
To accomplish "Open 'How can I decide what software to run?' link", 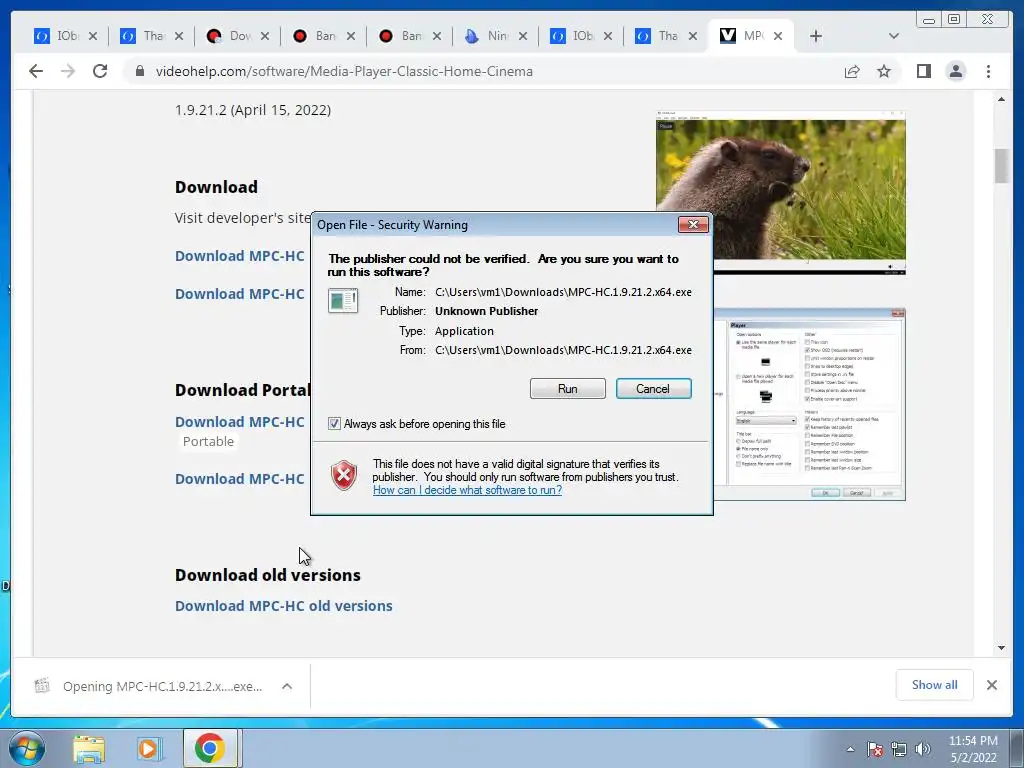I will (467, 490).
